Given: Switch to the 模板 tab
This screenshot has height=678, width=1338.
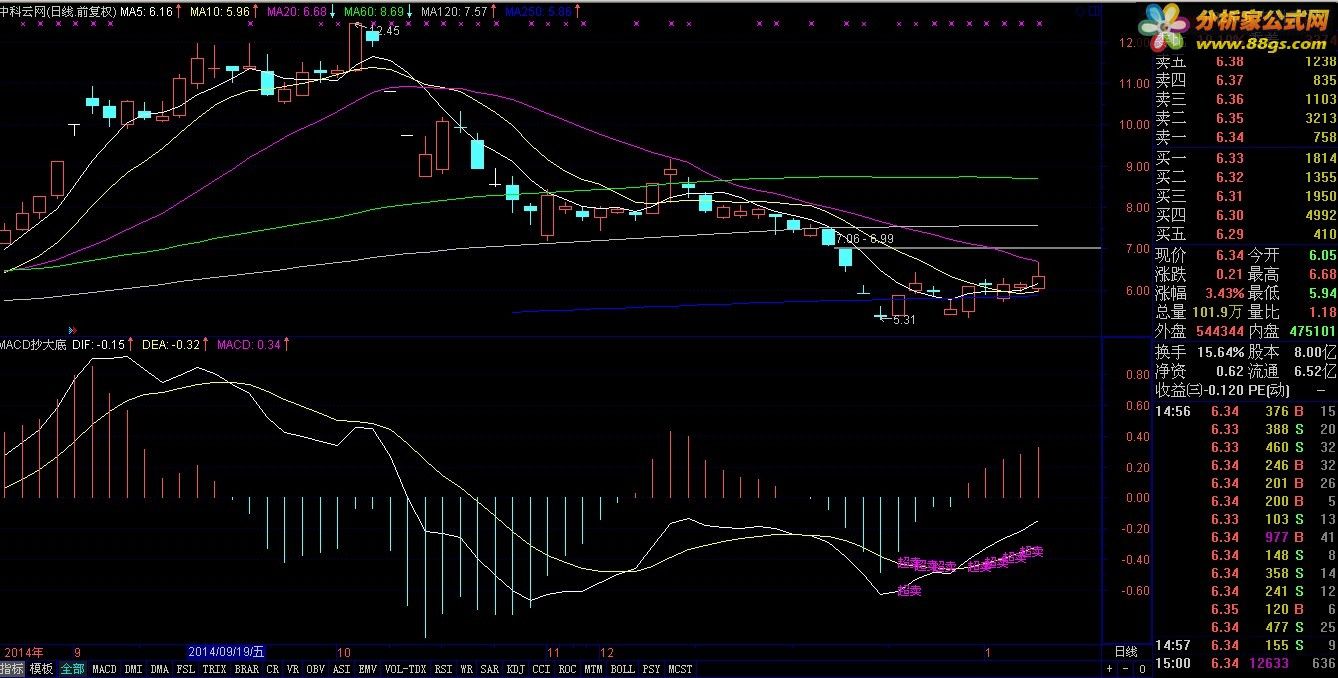Looking at the screenshot, I should [41, 669].
